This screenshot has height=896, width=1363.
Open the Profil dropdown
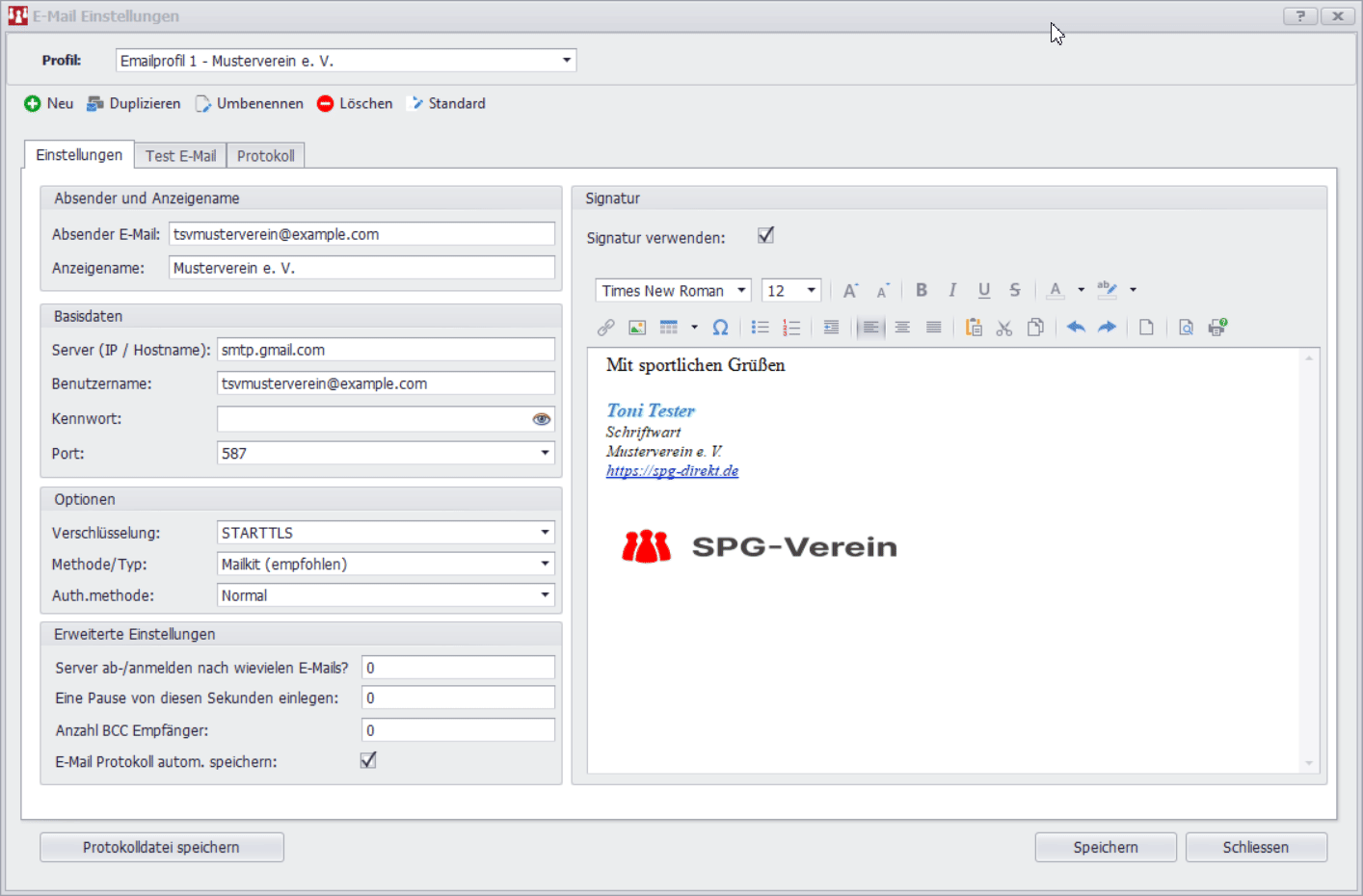pos(567,61)
